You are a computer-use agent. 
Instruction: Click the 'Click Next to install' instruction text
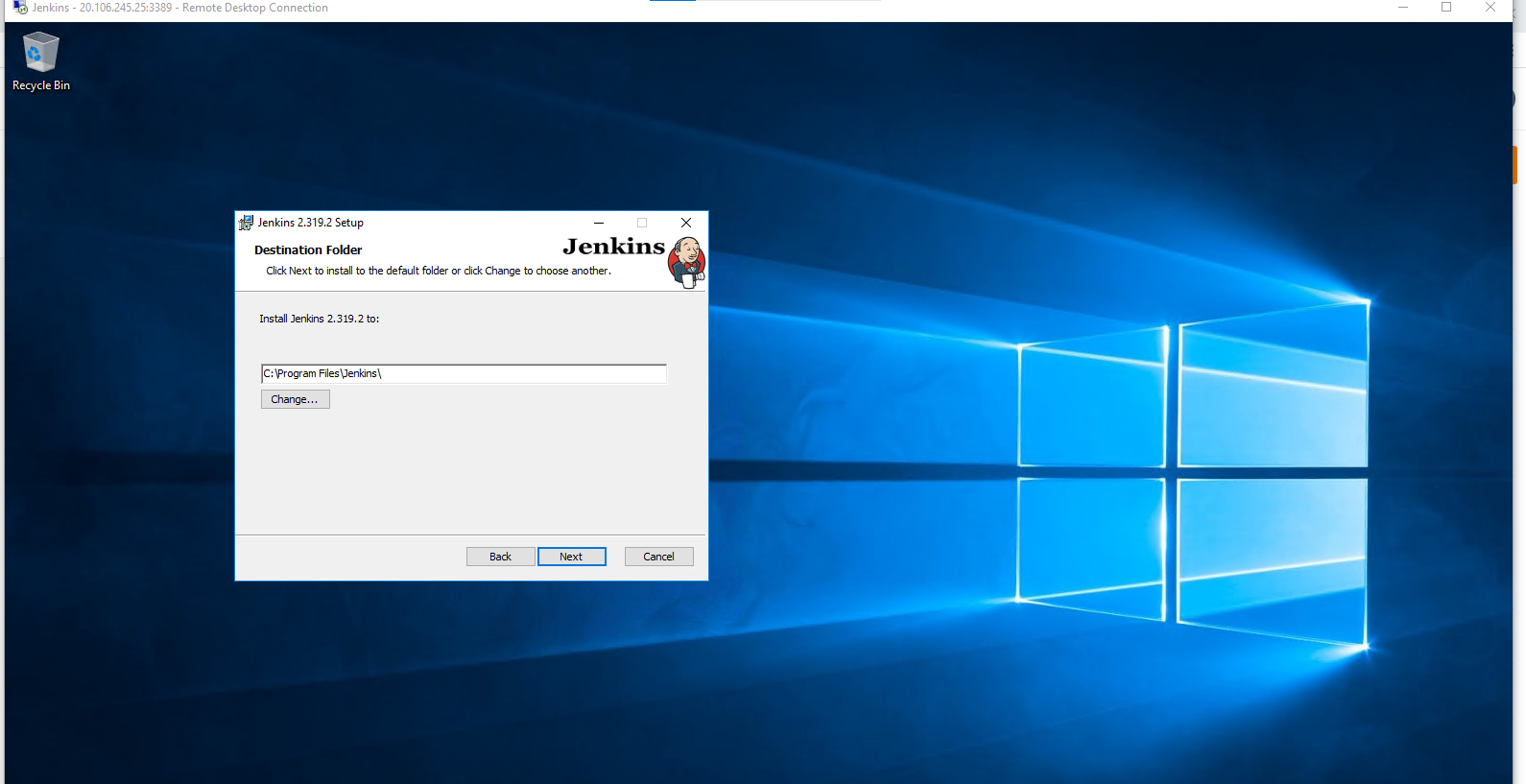click(439, 271)
